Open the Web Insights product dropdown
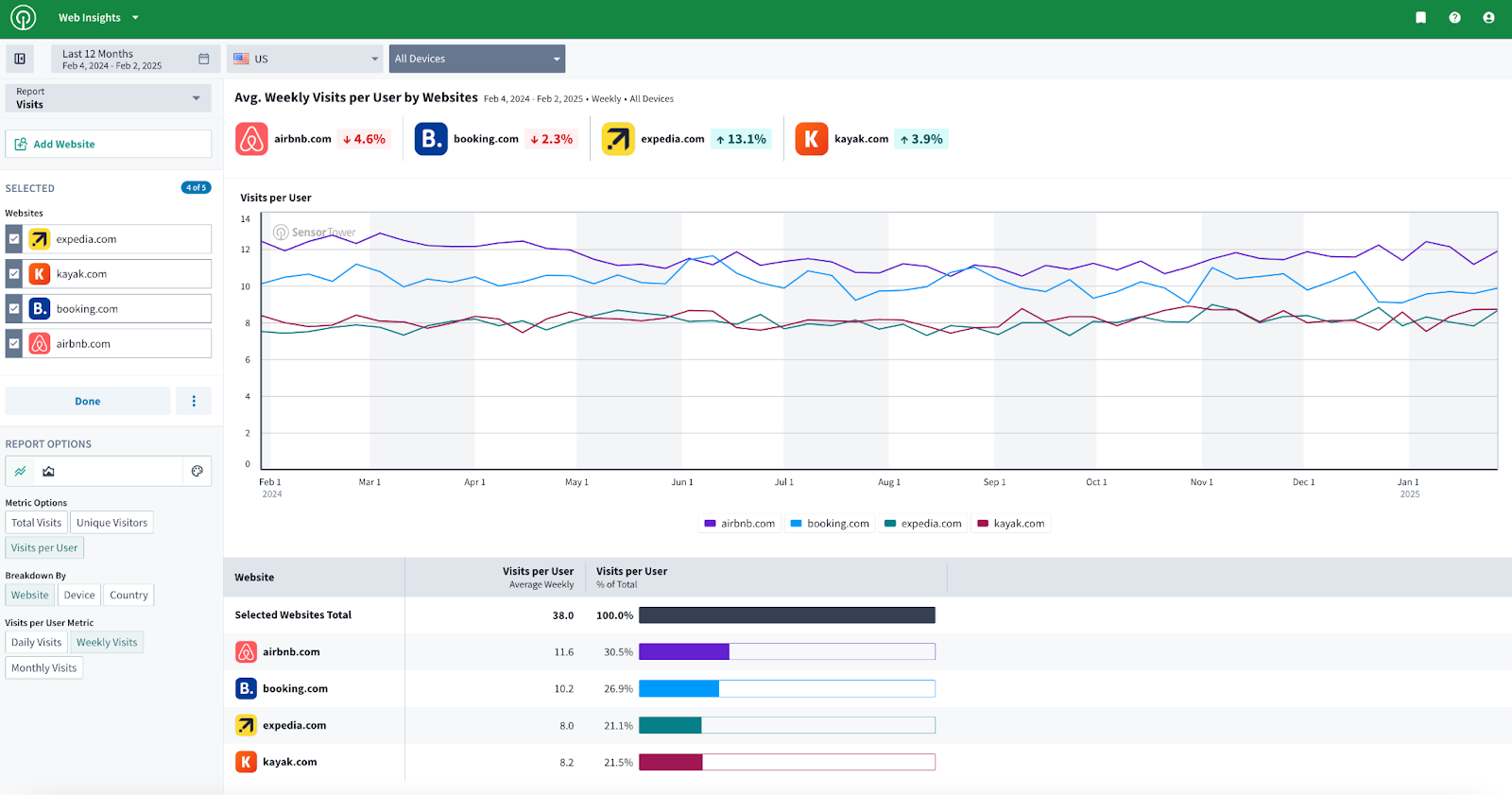The width and height of the screenshot is (1512, 795). coord(98,18)
